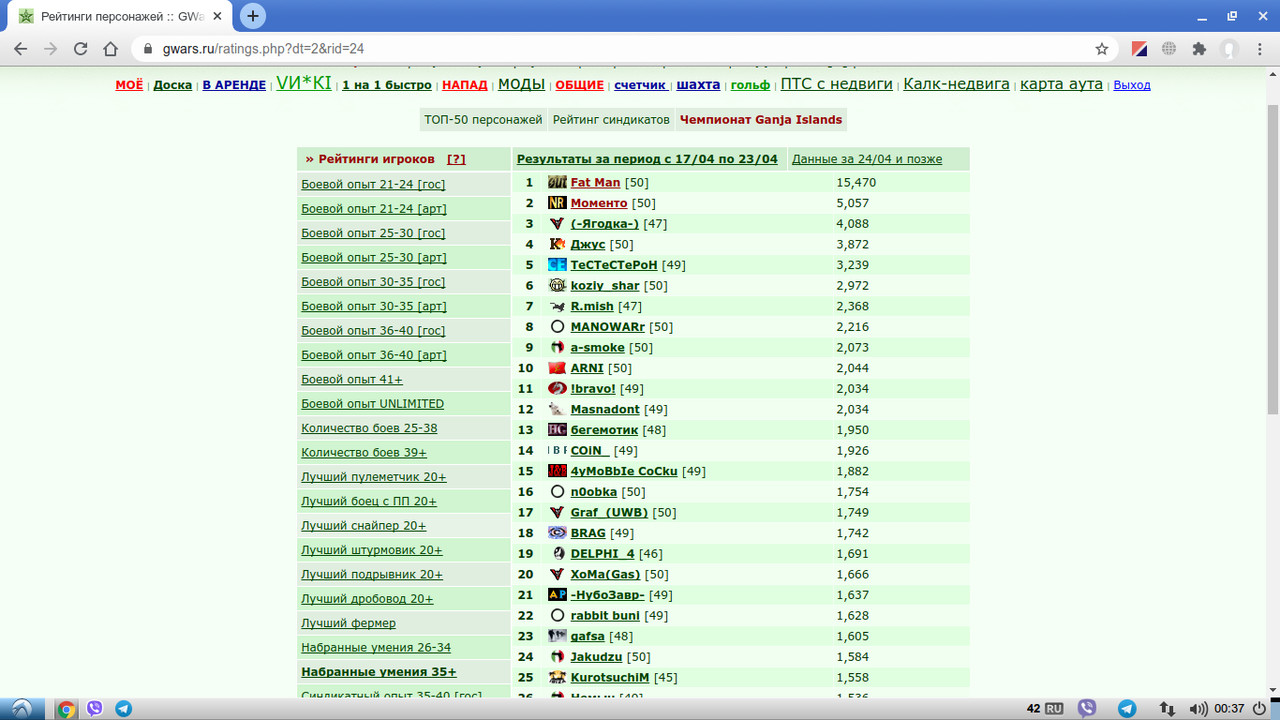Open Чемпионат Ganja Islands tab
This screenshot has width=1280, height=720.
coord(761,119)
